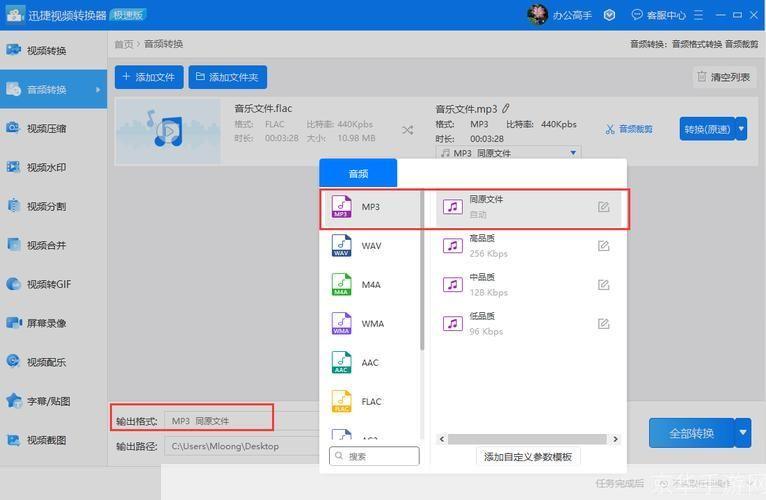
Task: Click the preset list right scroll arrow
Action: tap(615, 439)
